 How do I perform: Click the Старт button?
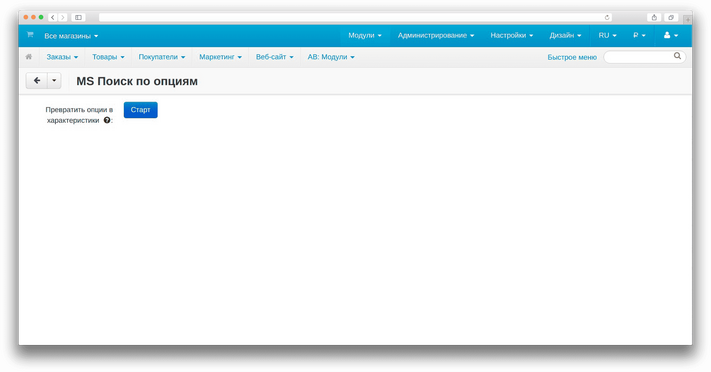tap(141, 110)
